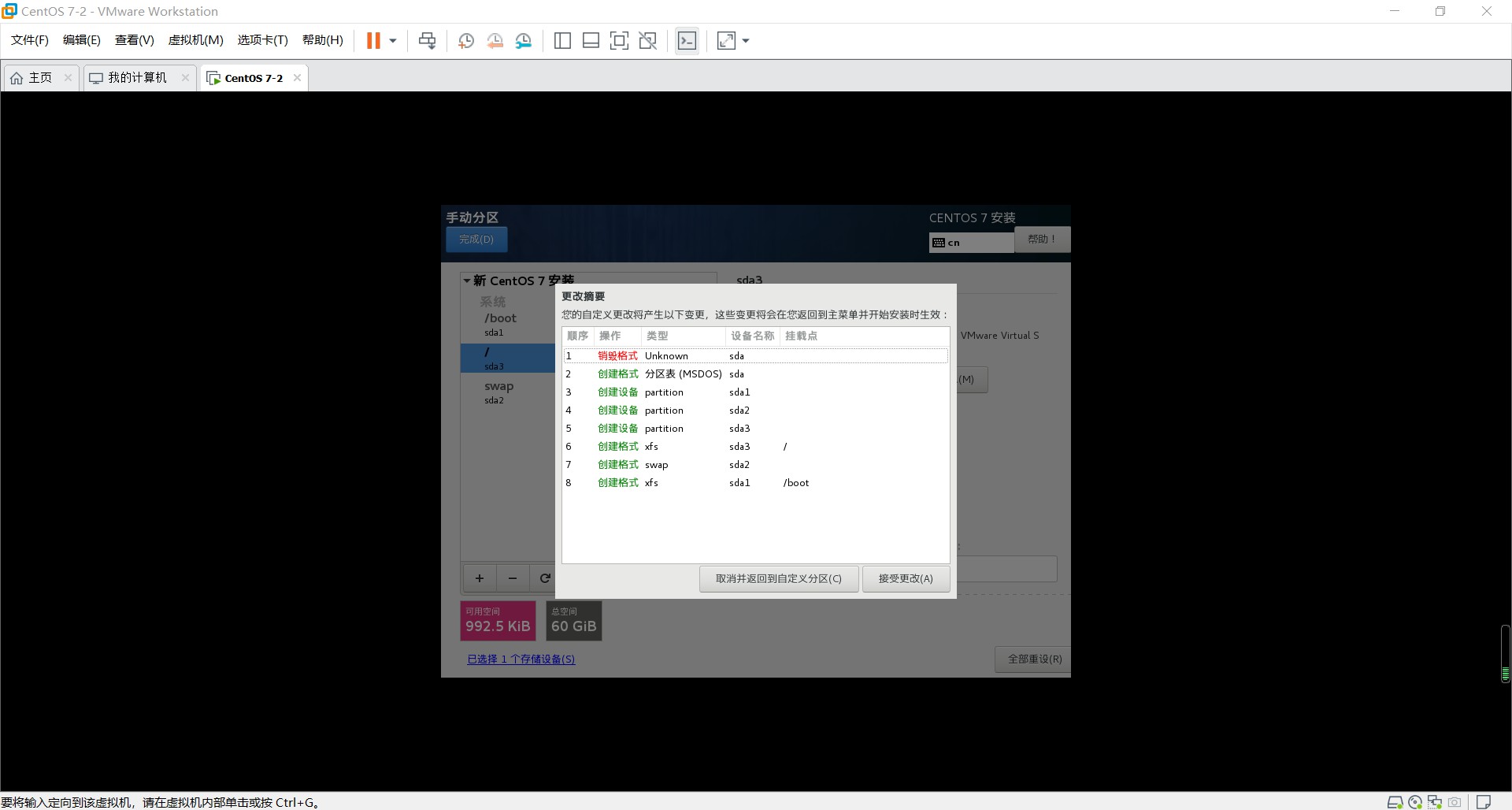Select row 4 创建设备 partition sda2

click(x=755, y=411)
